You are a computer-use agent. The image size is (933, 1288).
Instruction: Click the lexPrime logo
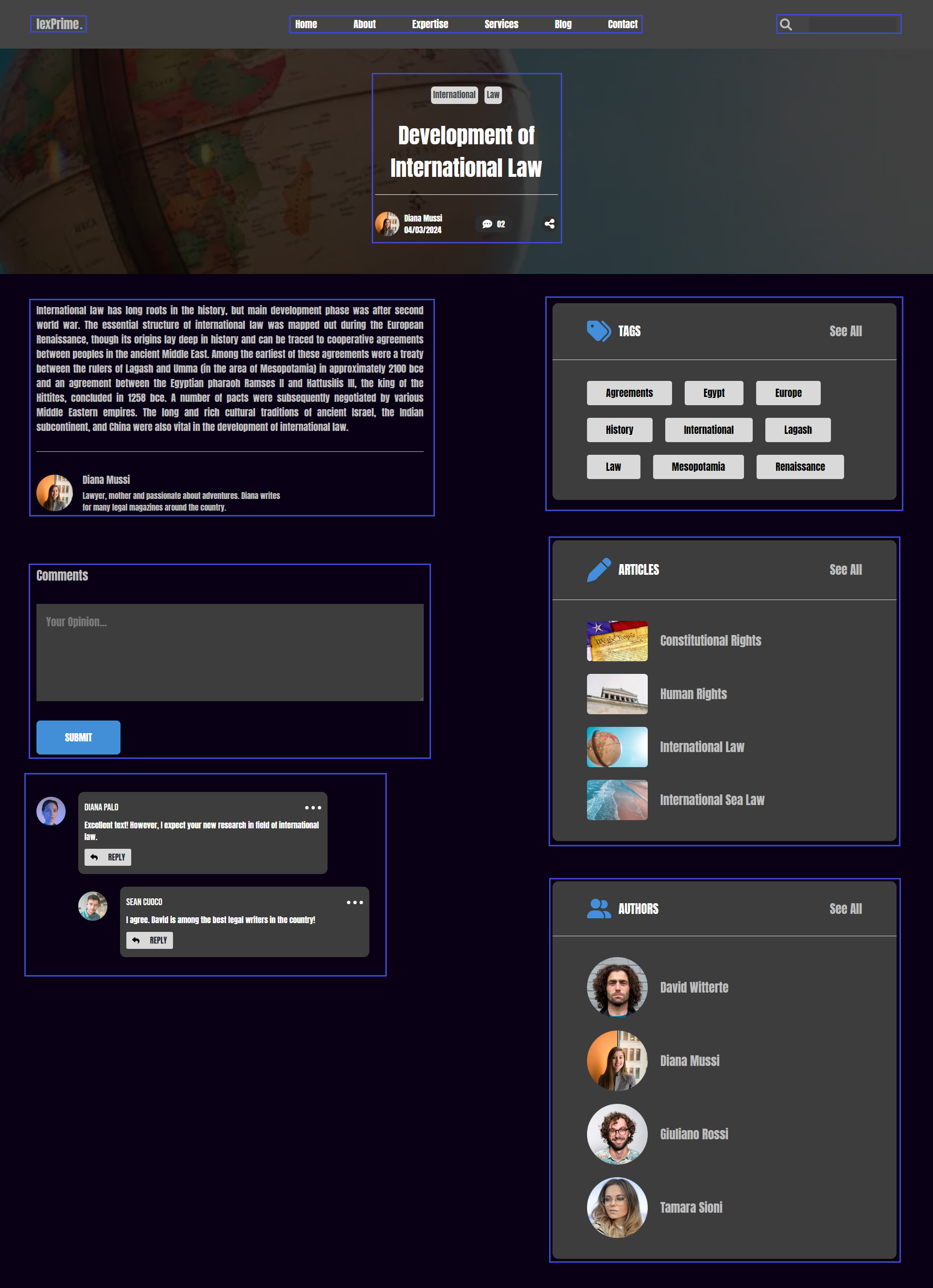[x=58, y=24]
